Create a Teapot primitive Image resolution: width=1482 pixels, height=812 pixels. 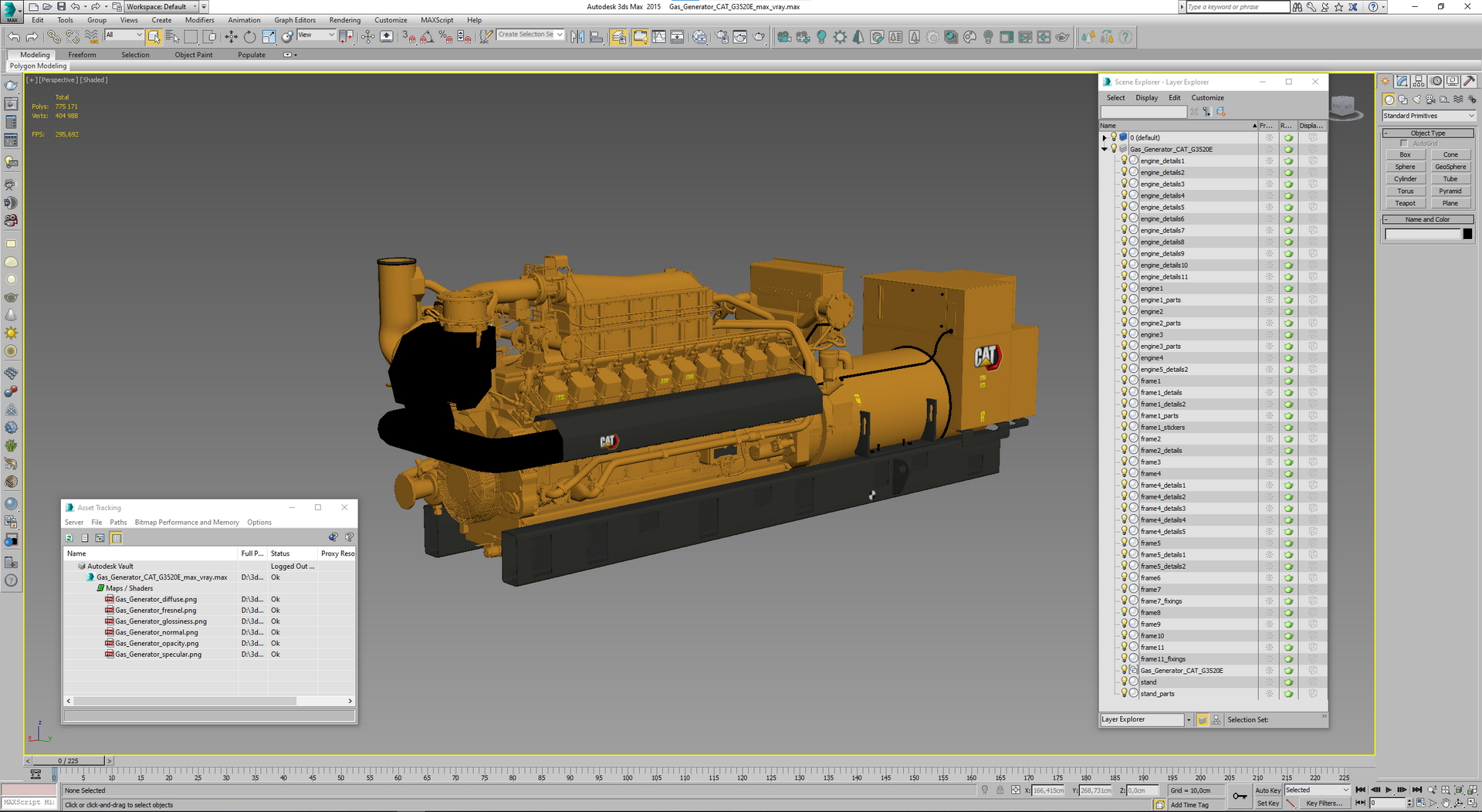1405,204
